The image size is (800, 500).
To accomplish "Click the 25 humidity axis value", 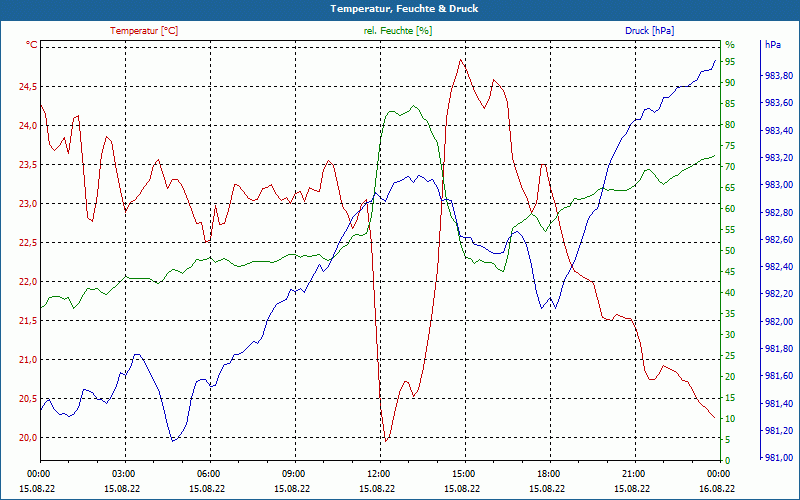I will coord(730,356).
